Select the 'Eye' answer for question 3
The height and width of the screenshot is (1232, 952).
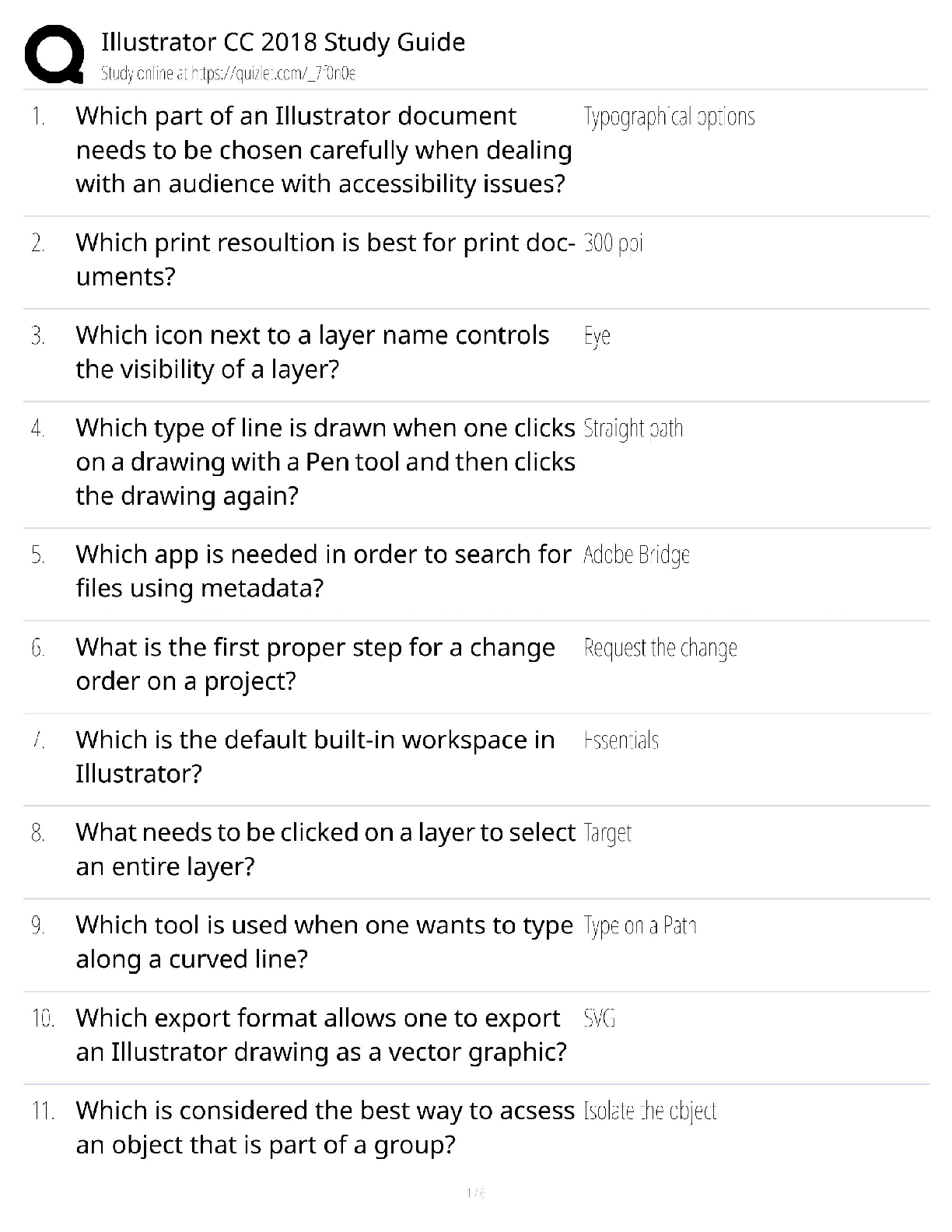[597, 336]
